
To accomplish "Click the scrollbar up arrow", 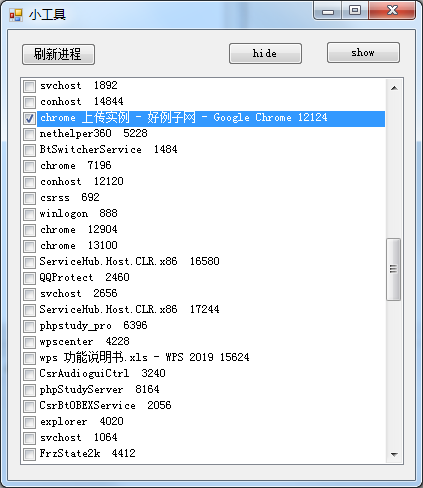I will pyautogui.click(x=394, y=88).
